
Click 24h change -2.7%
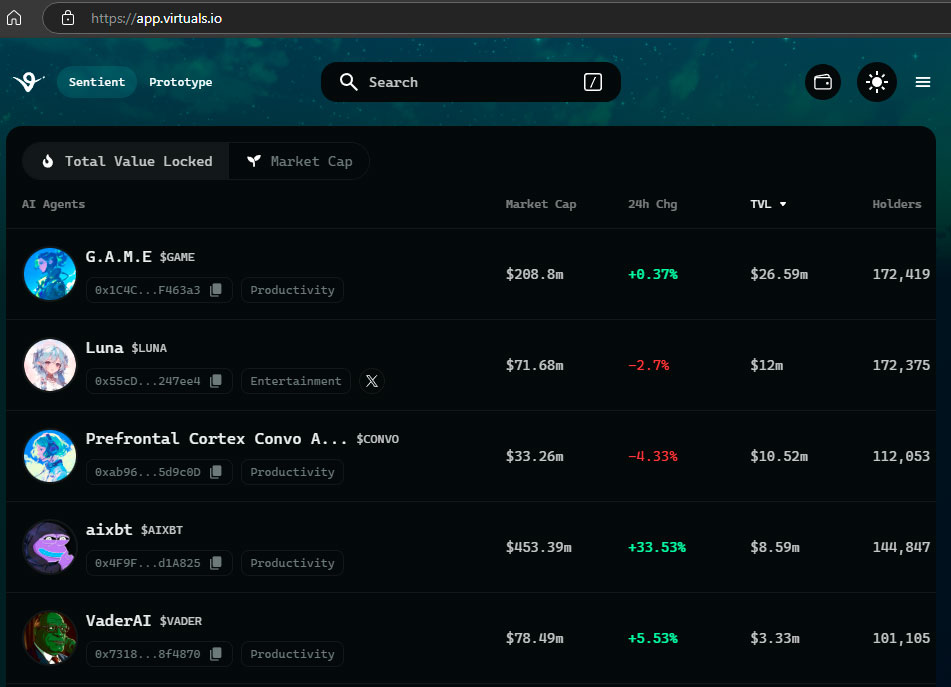tap(648, 365)
